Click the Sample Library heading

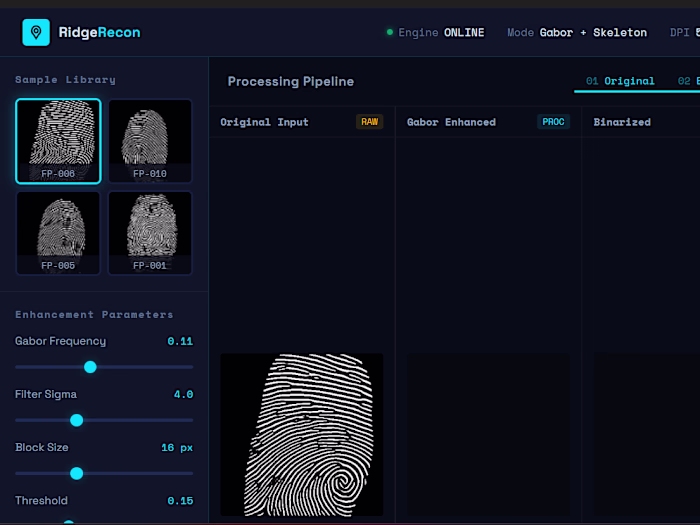pyautogui.click(x=66, y=80)
